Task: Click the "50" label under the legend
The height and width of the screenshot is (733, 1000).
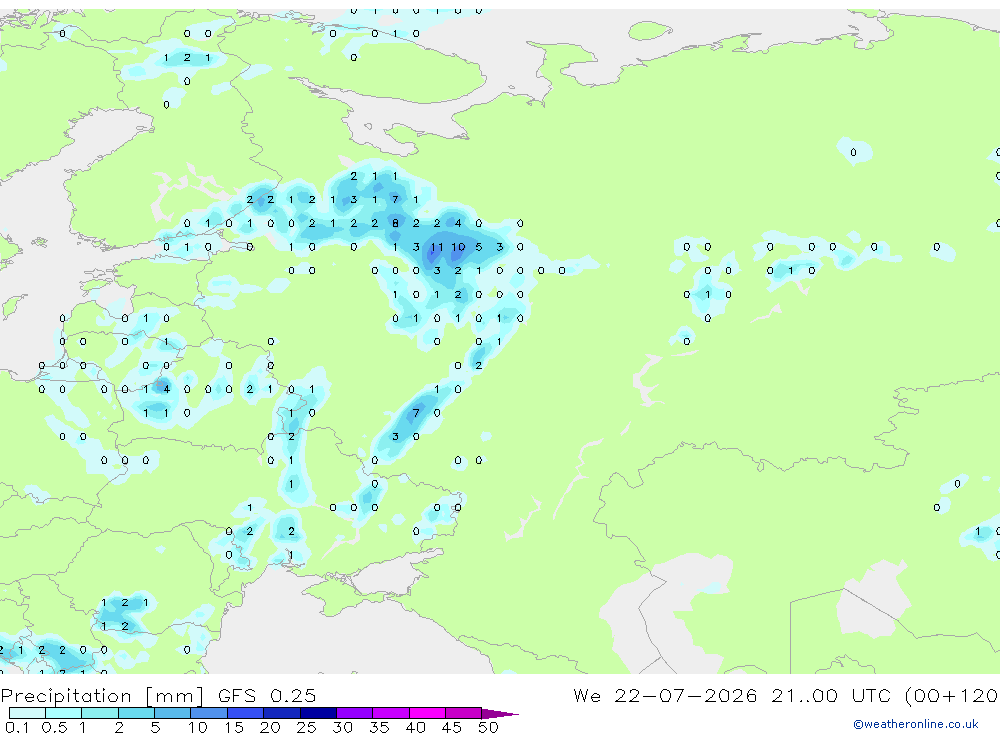Action: (488, 727)
